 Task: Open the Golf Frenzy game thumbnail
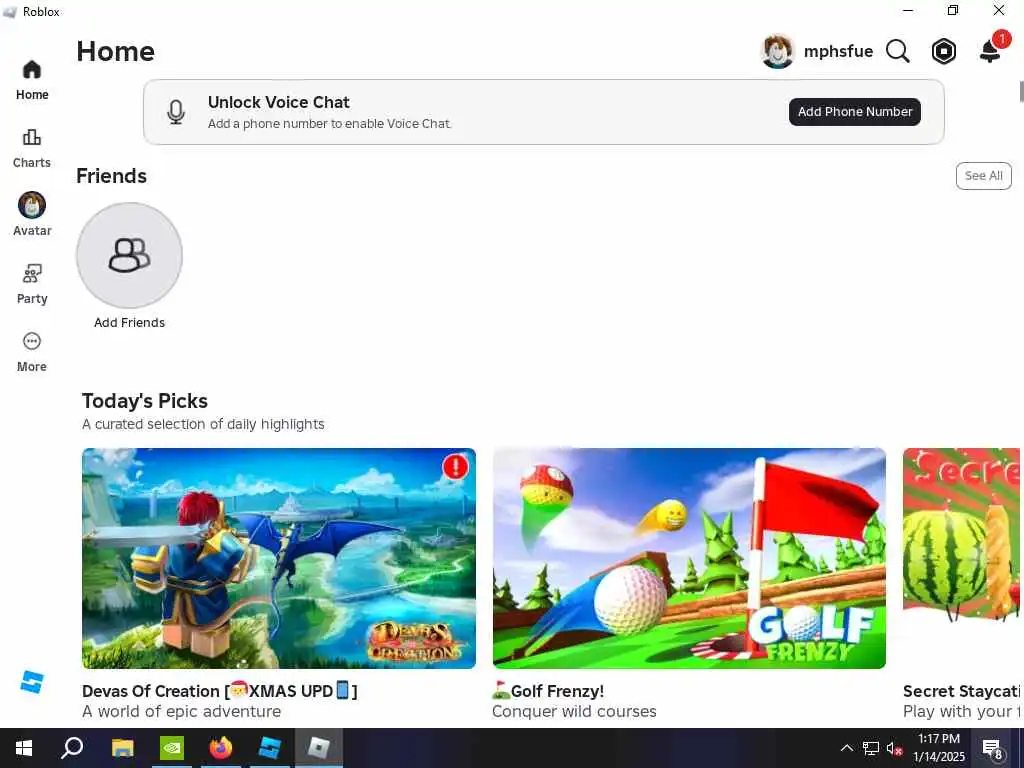pyautogui.click(x=689, y=558)
